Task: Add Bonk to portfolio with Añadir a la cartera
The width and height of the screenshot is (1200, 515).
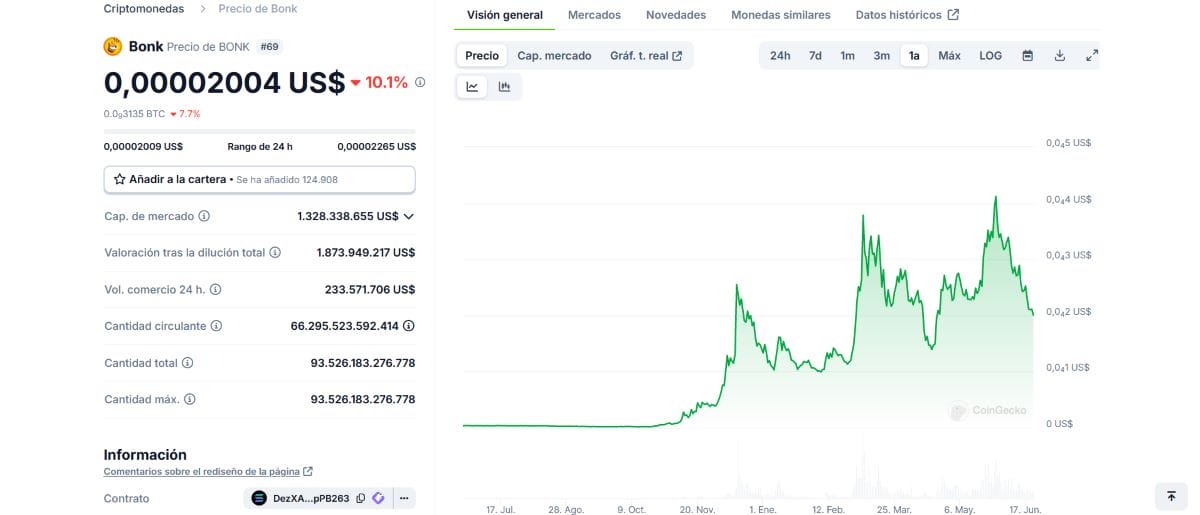Action: [x=259, y=180]
